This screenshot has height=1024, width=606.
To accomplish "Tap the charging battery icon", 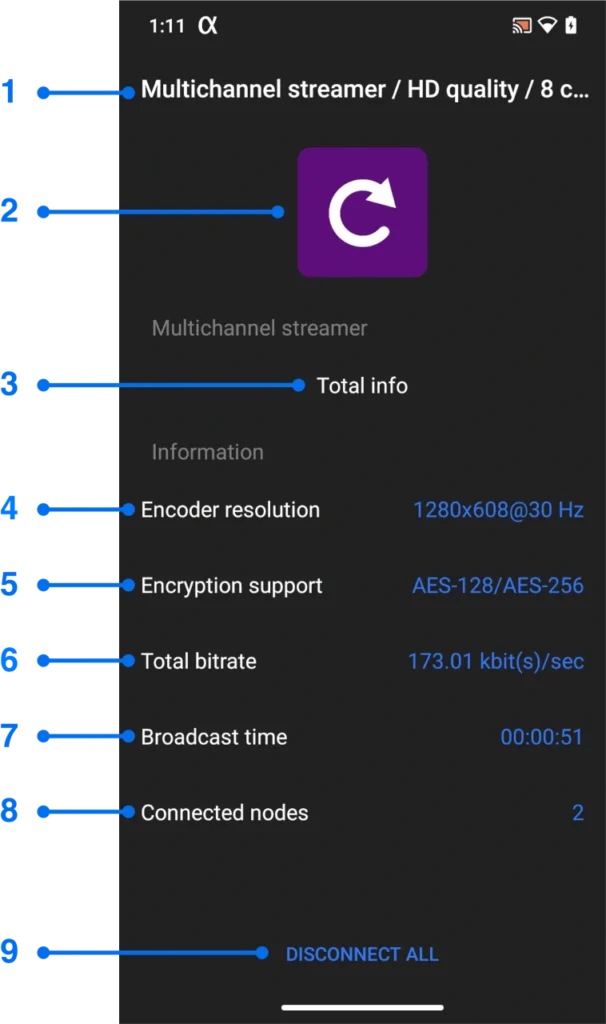I will (572, 26).
